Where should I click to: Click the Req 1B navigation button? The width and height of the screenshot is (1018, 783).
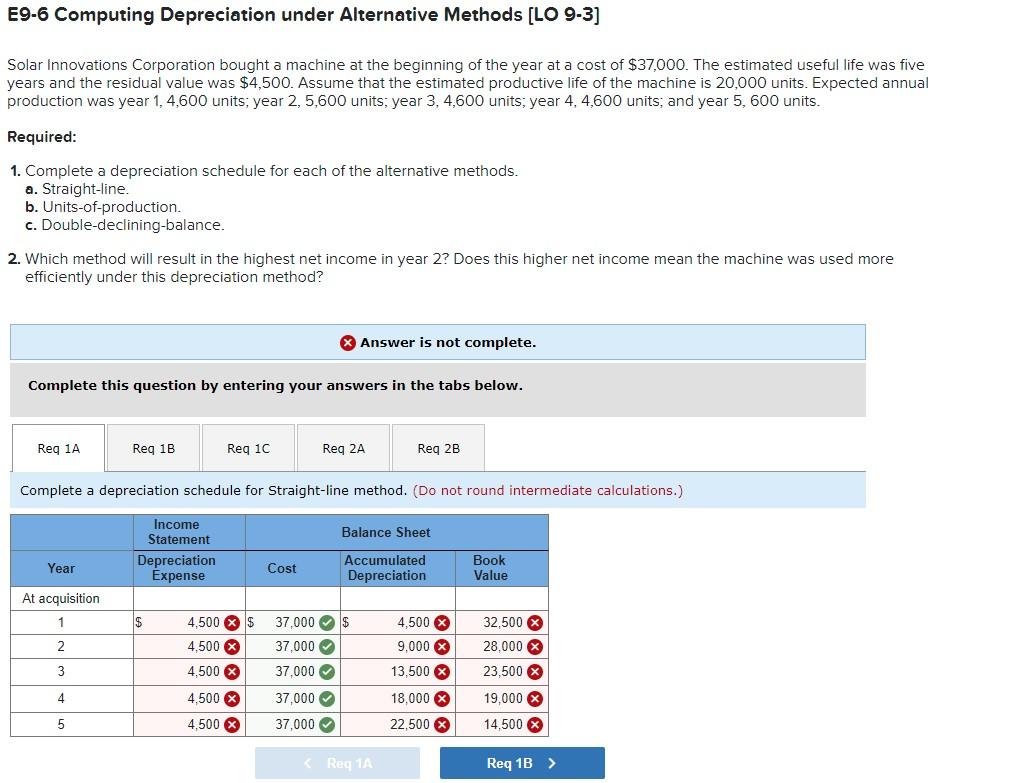[521, 762]
